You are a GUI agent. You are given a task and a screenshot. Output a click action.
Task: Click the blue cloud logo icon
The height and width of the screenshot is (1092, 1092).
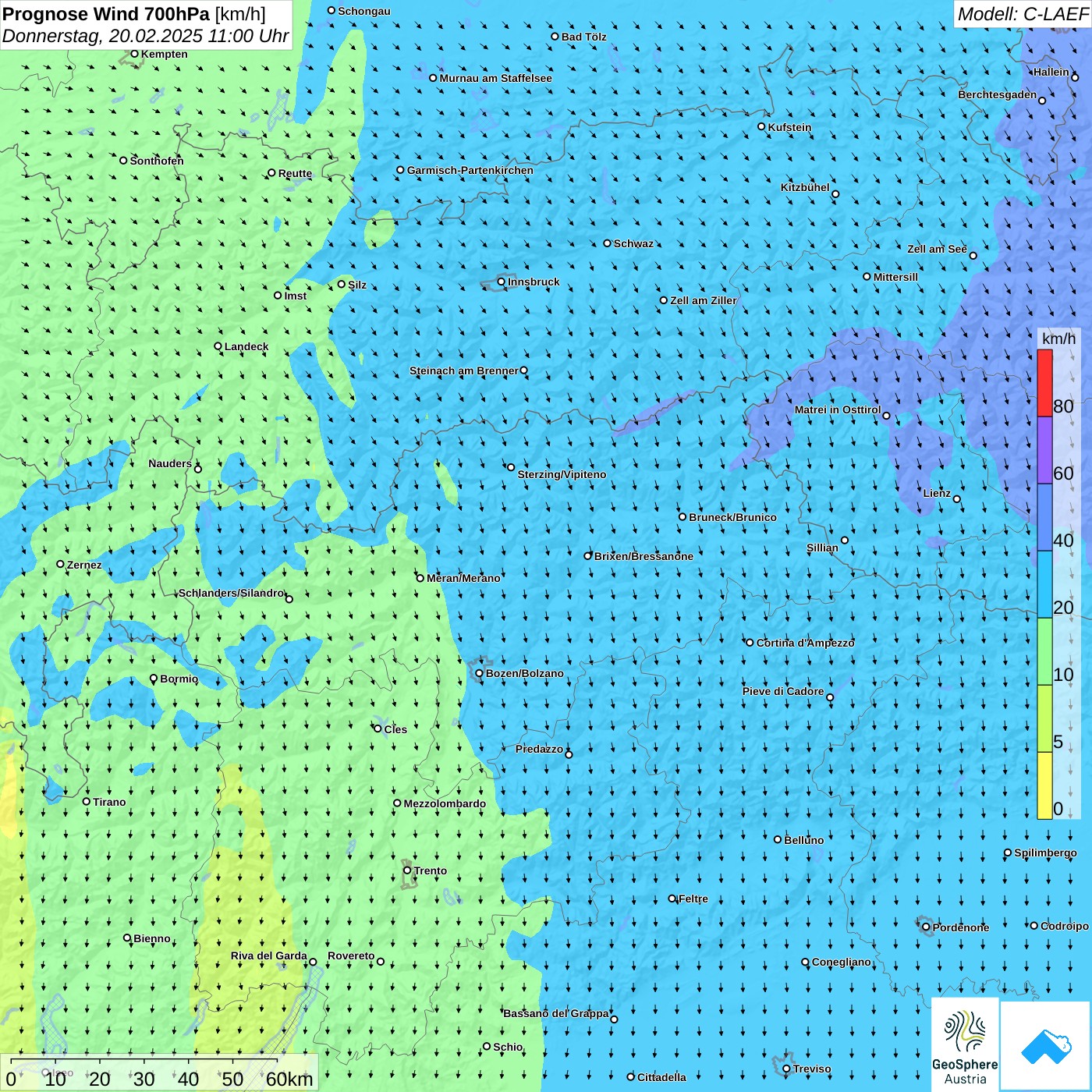tap(1045, 1046)
